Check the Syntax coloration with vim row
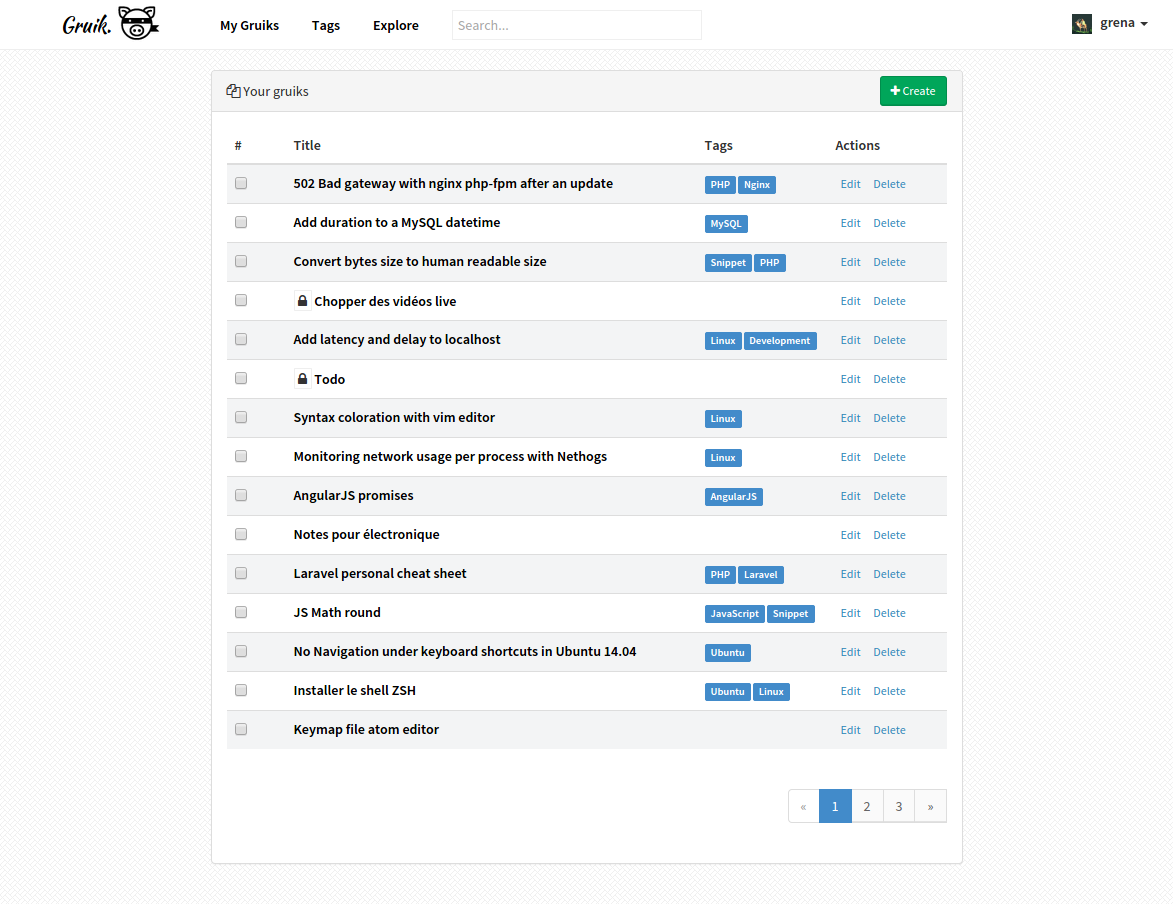This screenshot has width=1173, height=904. click(241, 417)
